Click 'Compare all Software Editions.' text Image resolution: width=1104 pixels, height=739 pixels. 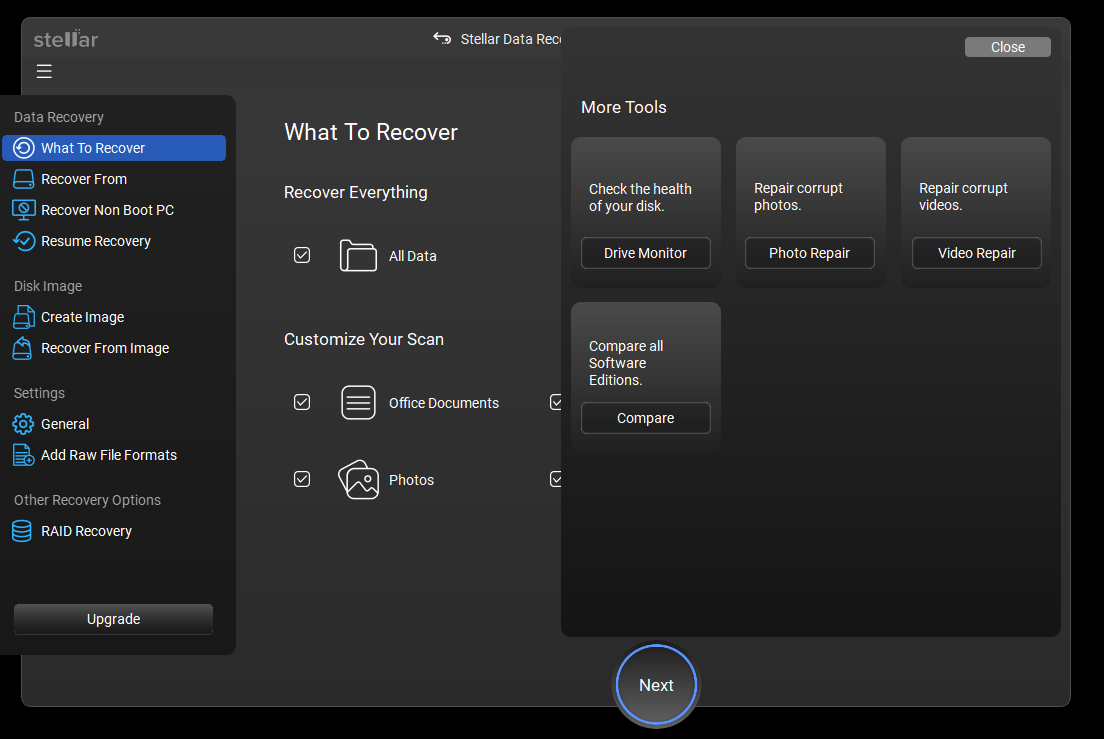pyautogui.click(x=626, y=363)
